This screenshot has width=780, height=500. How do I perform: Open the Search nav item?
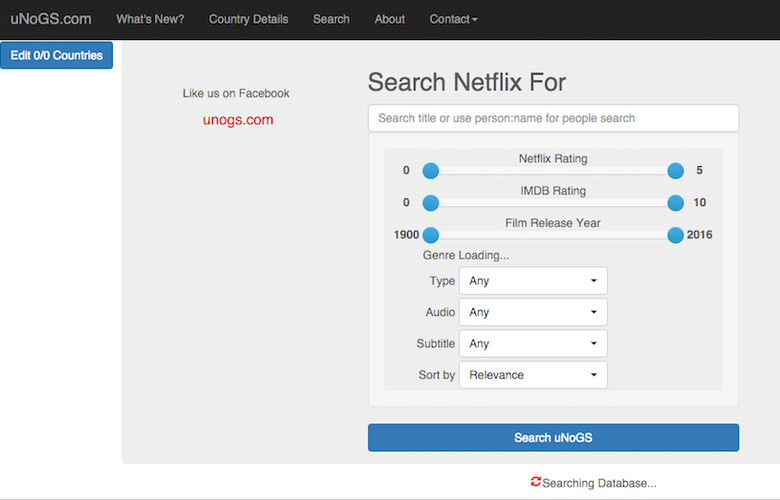click(331, 19)
